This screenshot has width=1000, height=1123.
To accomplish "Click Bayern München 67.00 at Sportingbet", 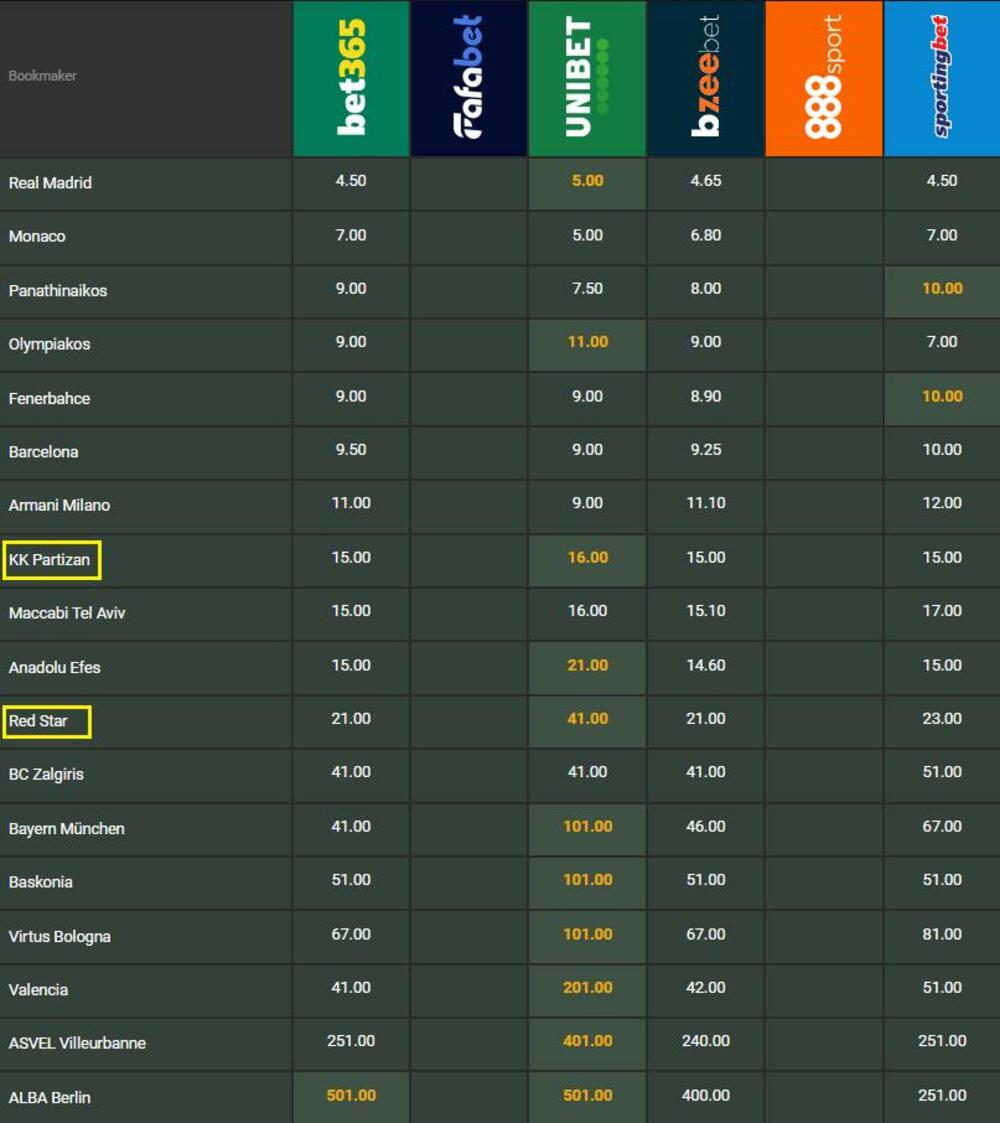I will click(941, 827).
